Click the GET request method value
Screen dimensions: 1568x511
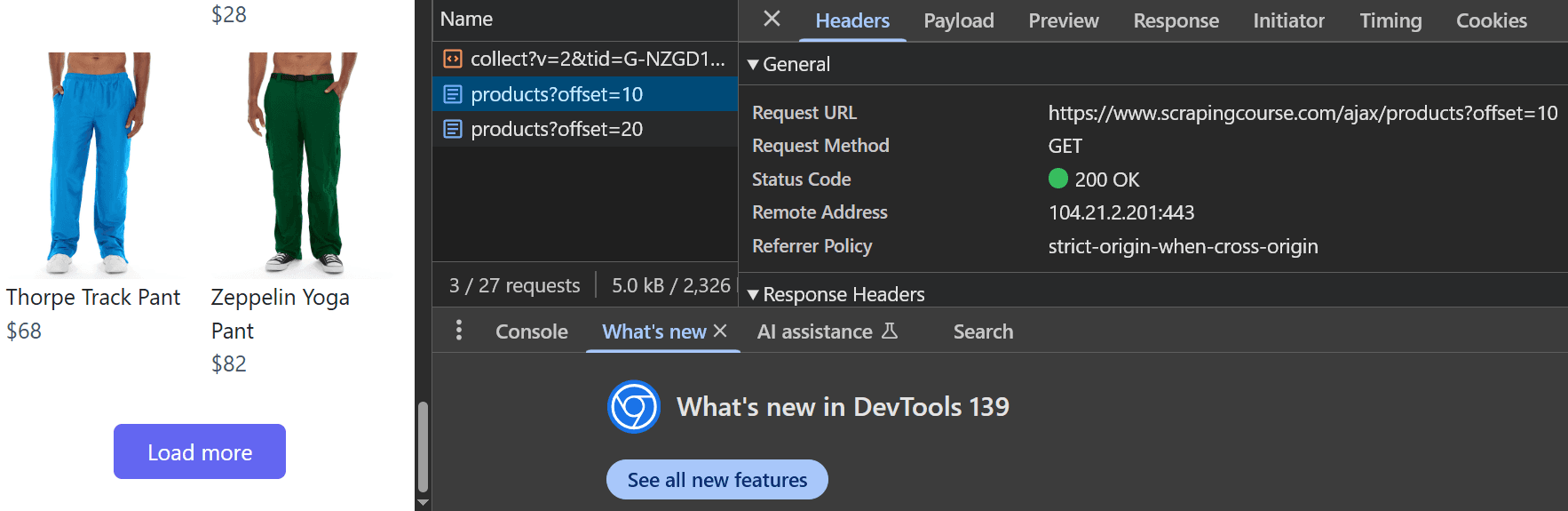(1065, 146)
